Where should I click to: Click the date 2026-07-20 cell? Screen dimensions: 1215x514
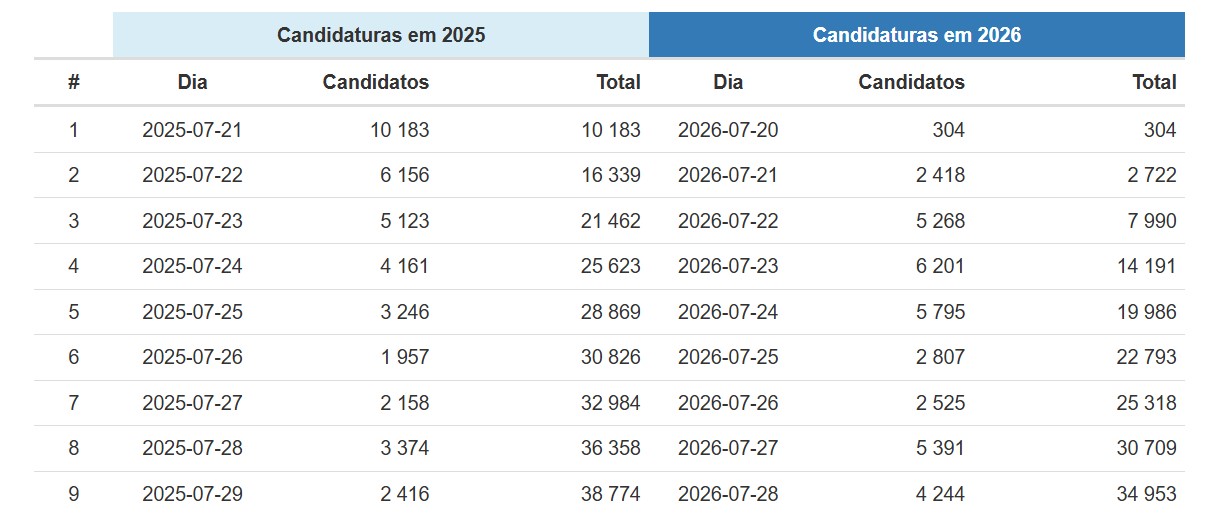[x=728, y=130]
